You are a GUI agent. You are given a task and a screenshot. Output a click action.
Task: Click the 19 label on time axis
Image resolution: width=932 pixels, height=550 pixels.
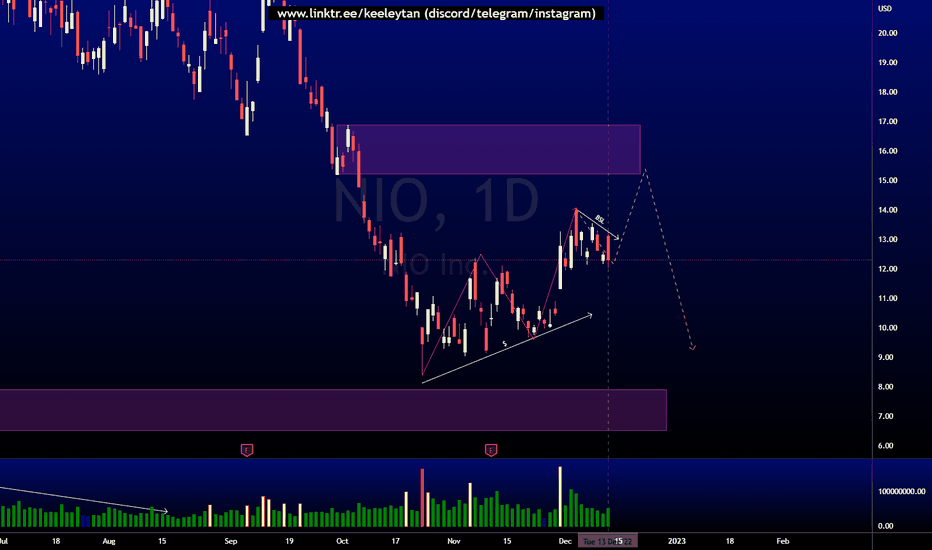pos(289,541)
